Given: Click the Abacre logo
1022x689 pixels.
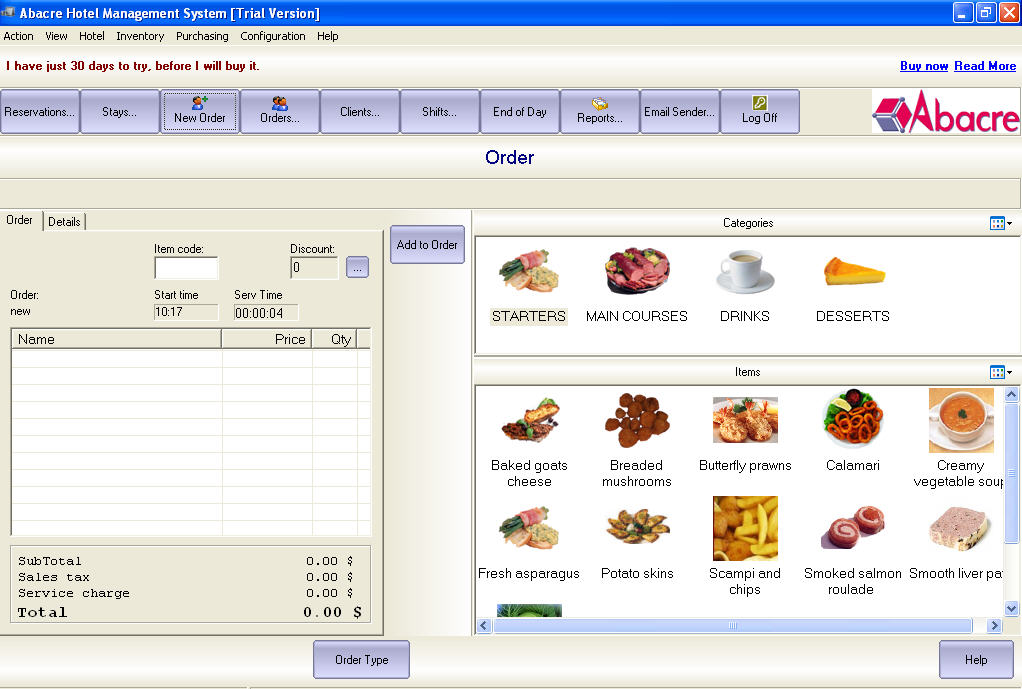Looking at the screenshot, I should coord(946,111).
